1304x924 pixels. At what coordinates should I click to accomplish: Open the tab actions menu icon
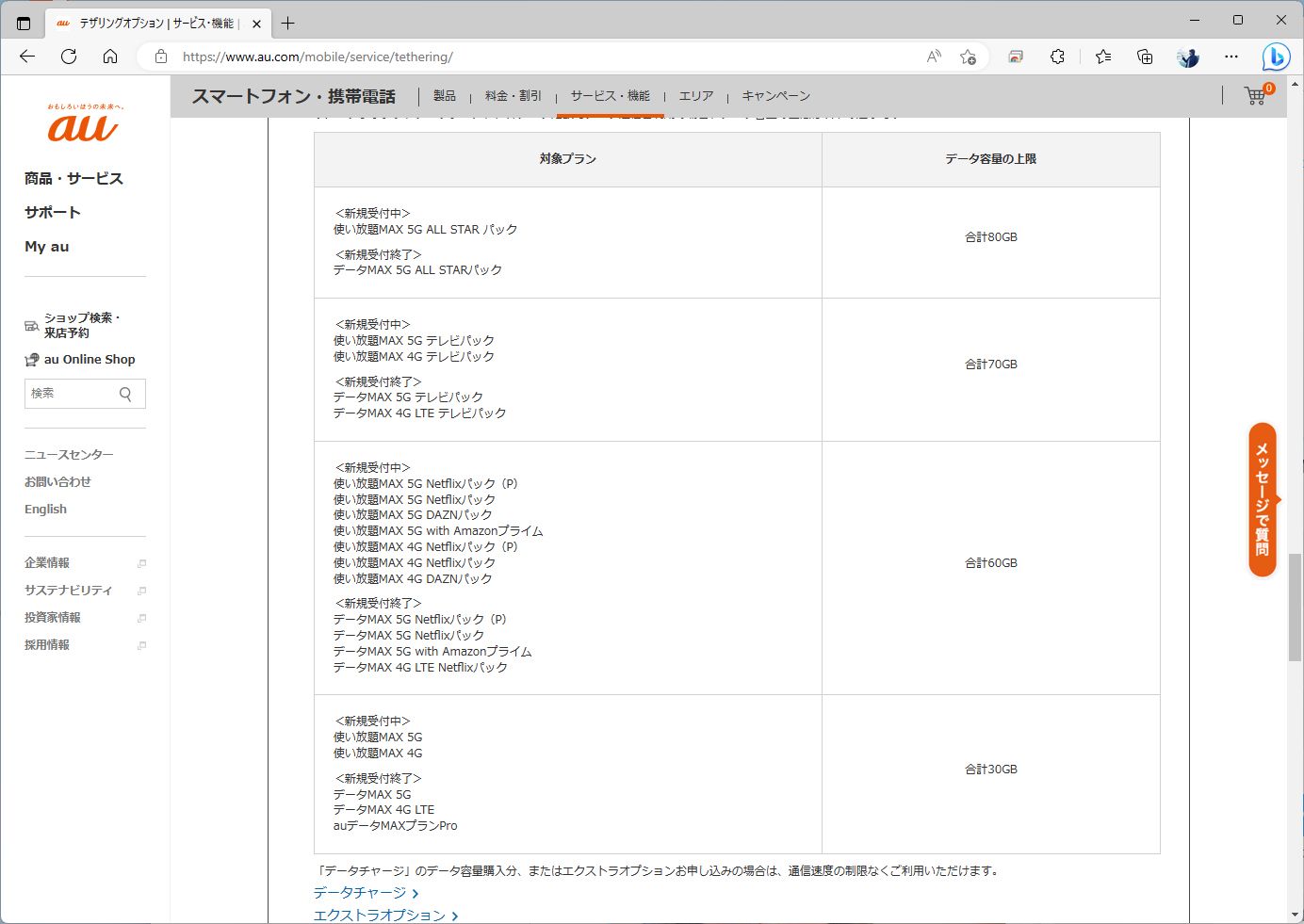[24, 23]
